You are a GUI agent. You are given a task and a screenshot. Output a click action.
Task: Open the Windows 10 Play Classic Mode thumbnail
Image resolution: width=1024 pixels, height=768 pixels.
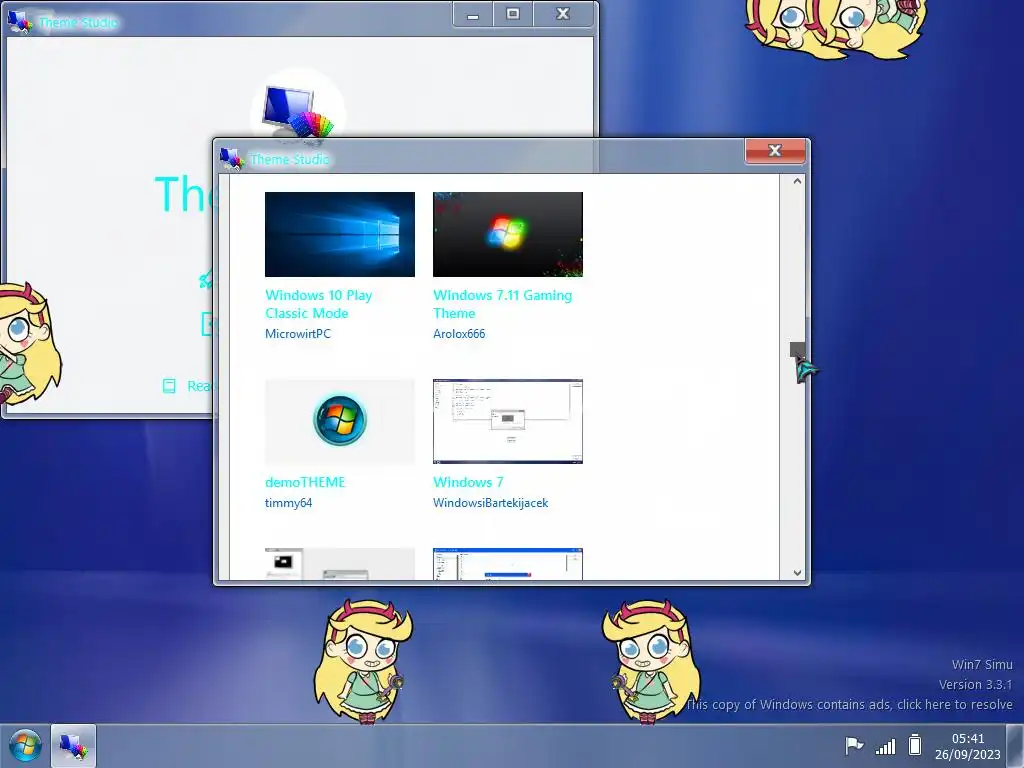(340, 234)
